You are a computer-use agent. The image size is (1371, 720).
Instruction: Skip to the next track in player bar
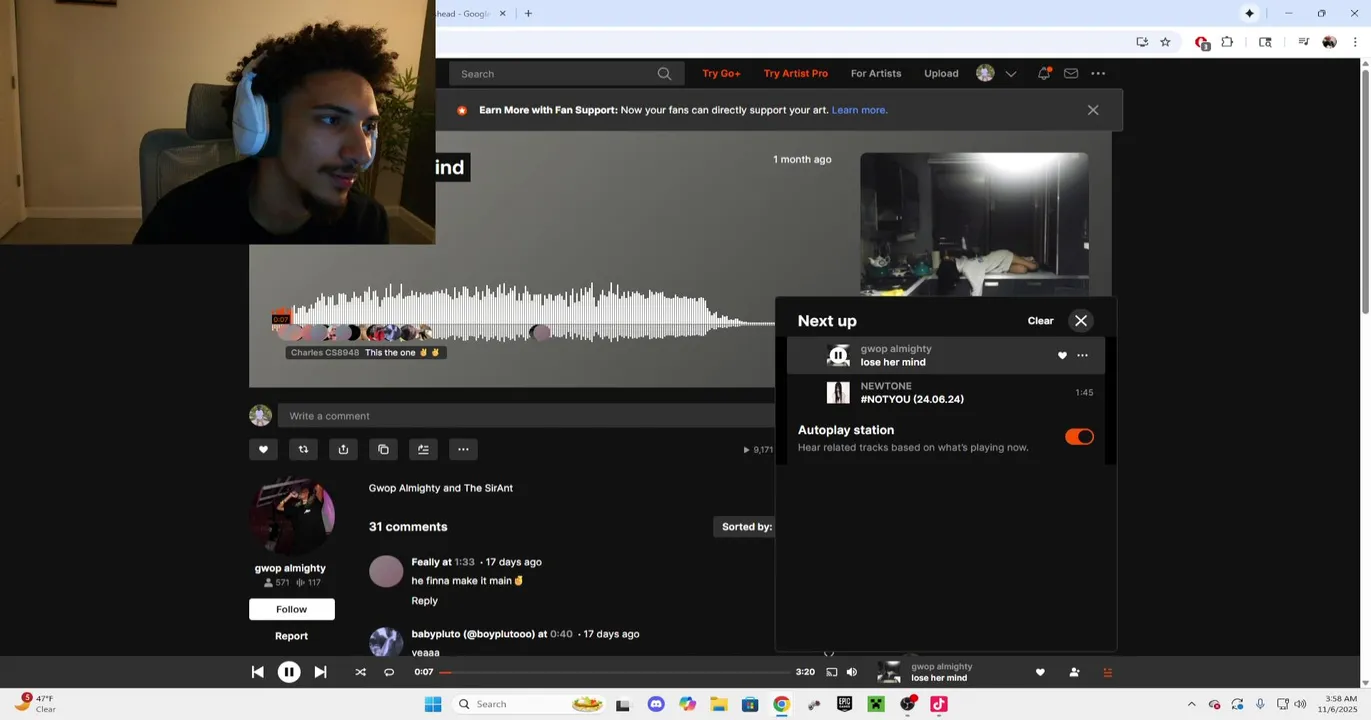(x=320, y=672)
